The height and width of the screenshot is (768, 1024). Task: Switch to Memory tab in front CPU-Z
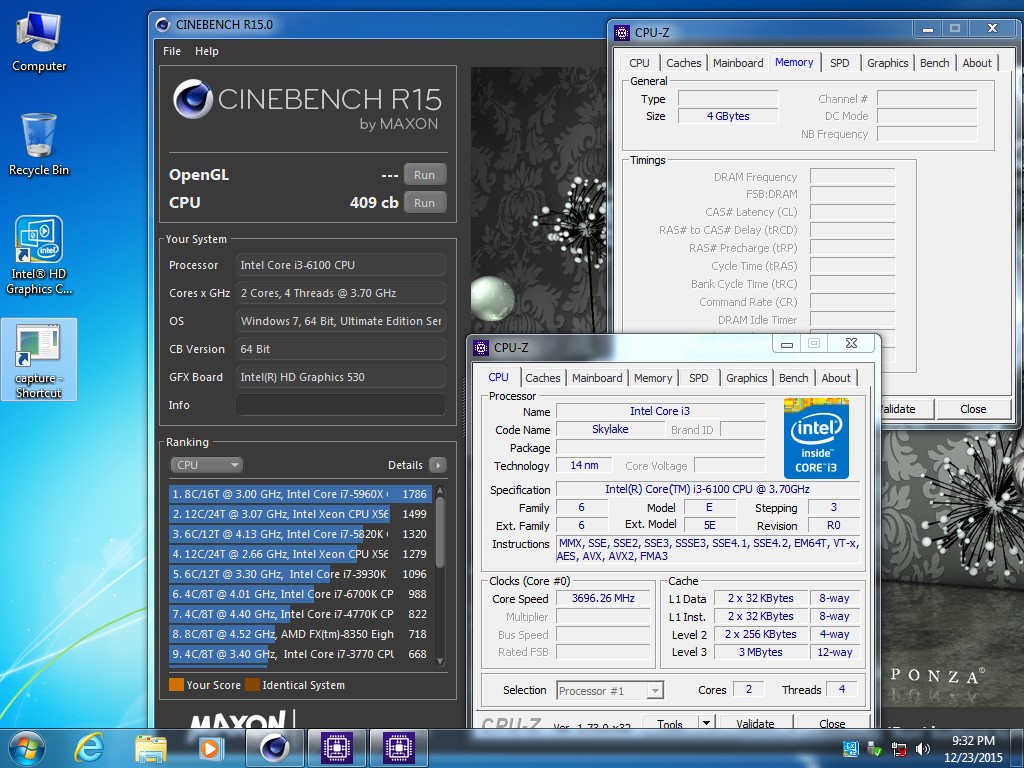[652, 378]
